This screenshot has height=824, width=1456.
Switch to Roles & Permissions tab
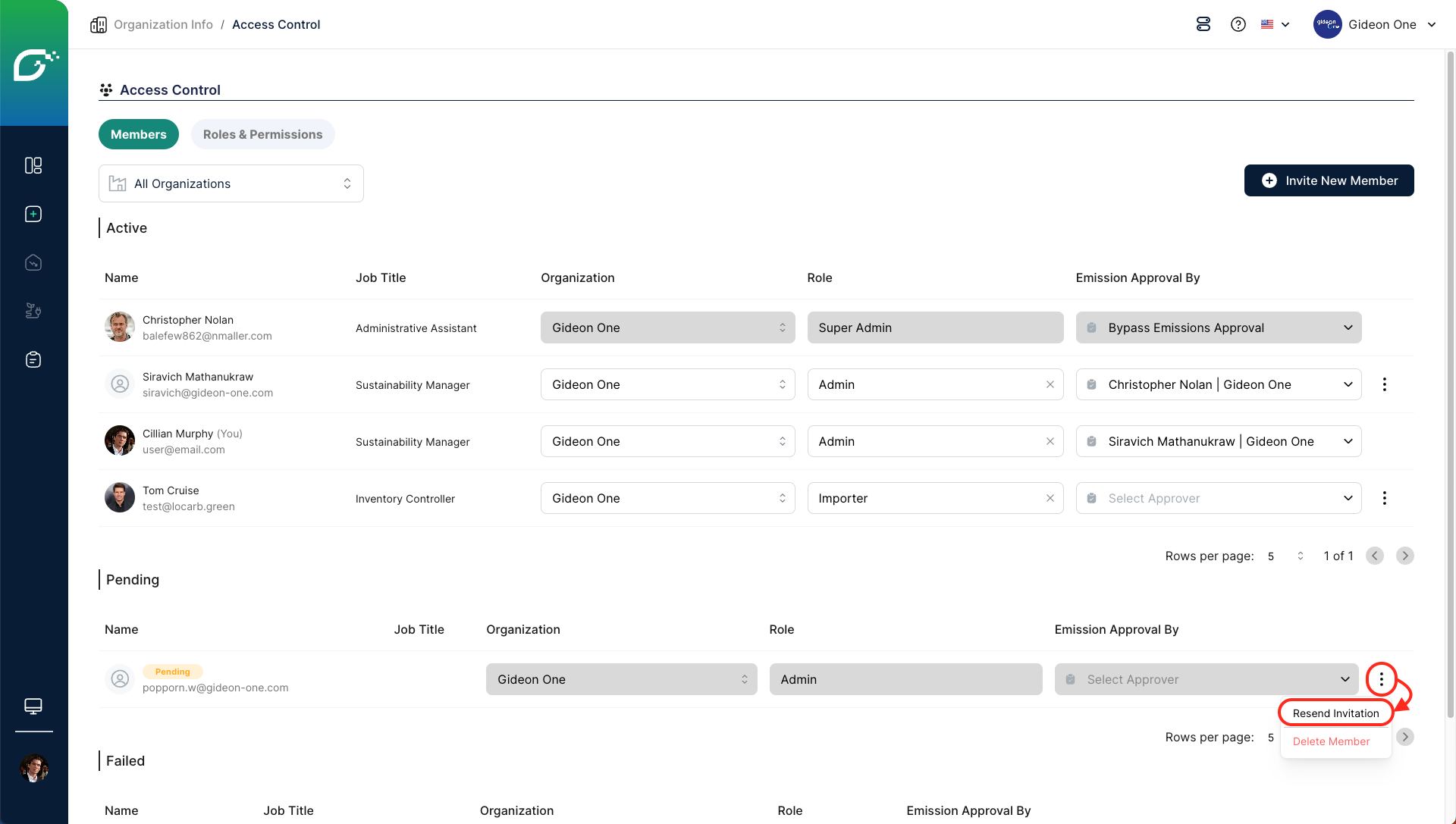pyautogui.click(x=262, y=134)
